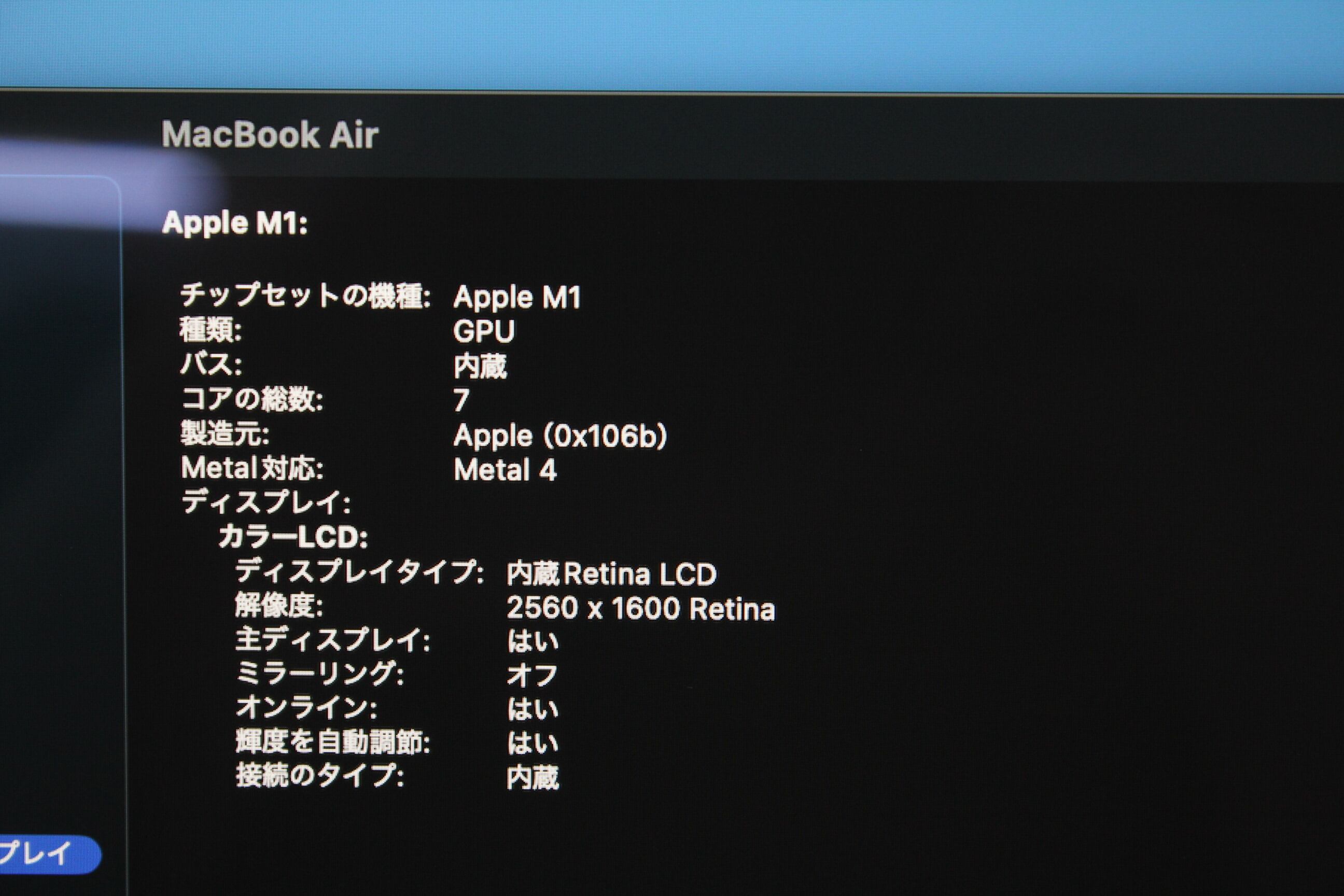The width and height of the screenshot is (1344, 896).
Task: Select the 2560 x 1600 Retina resolution
Action: pyautogui.click(x=640, y=609)
